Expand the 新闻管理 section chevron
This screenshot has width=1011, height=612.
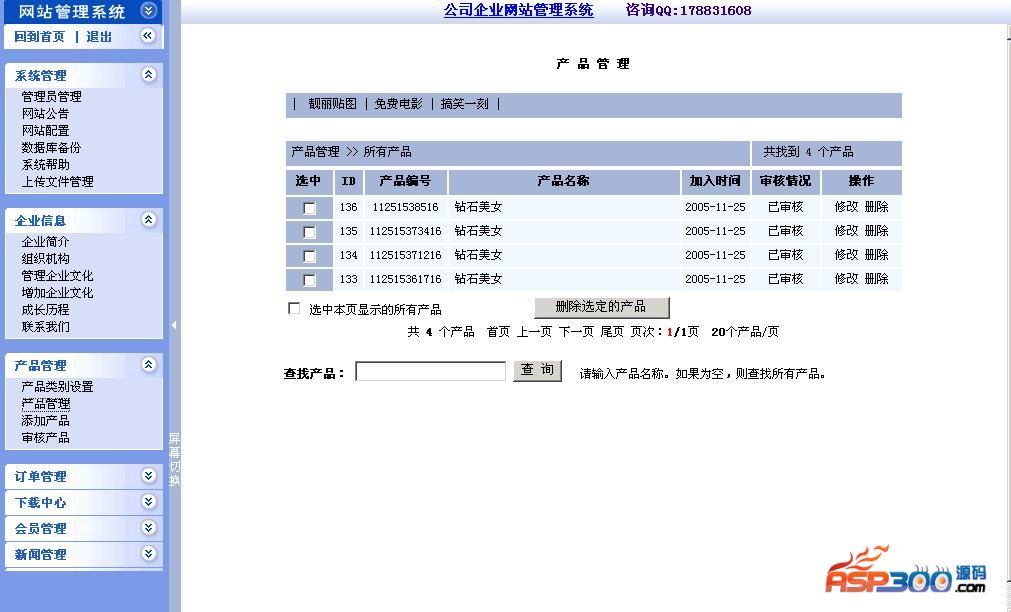(x=148, y=554)
